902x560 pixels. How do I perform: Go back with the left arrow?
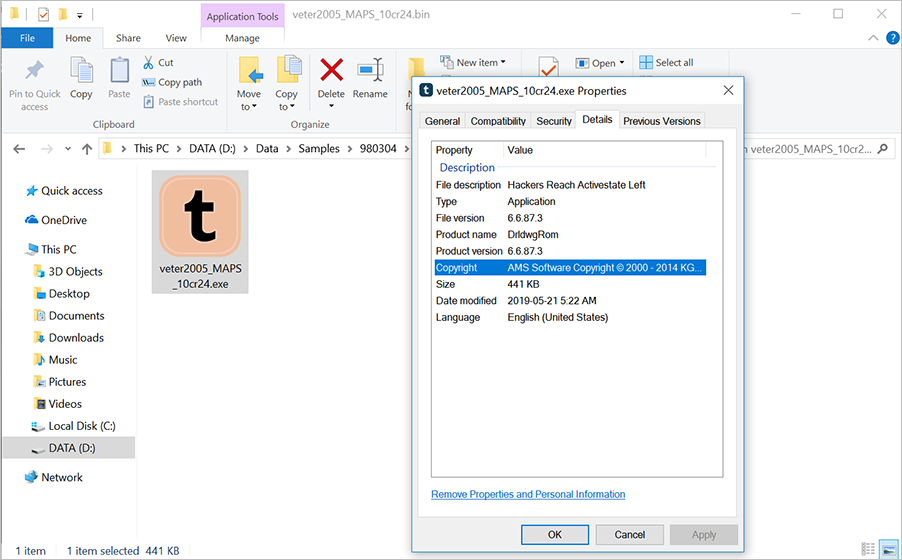coord(19,149)
